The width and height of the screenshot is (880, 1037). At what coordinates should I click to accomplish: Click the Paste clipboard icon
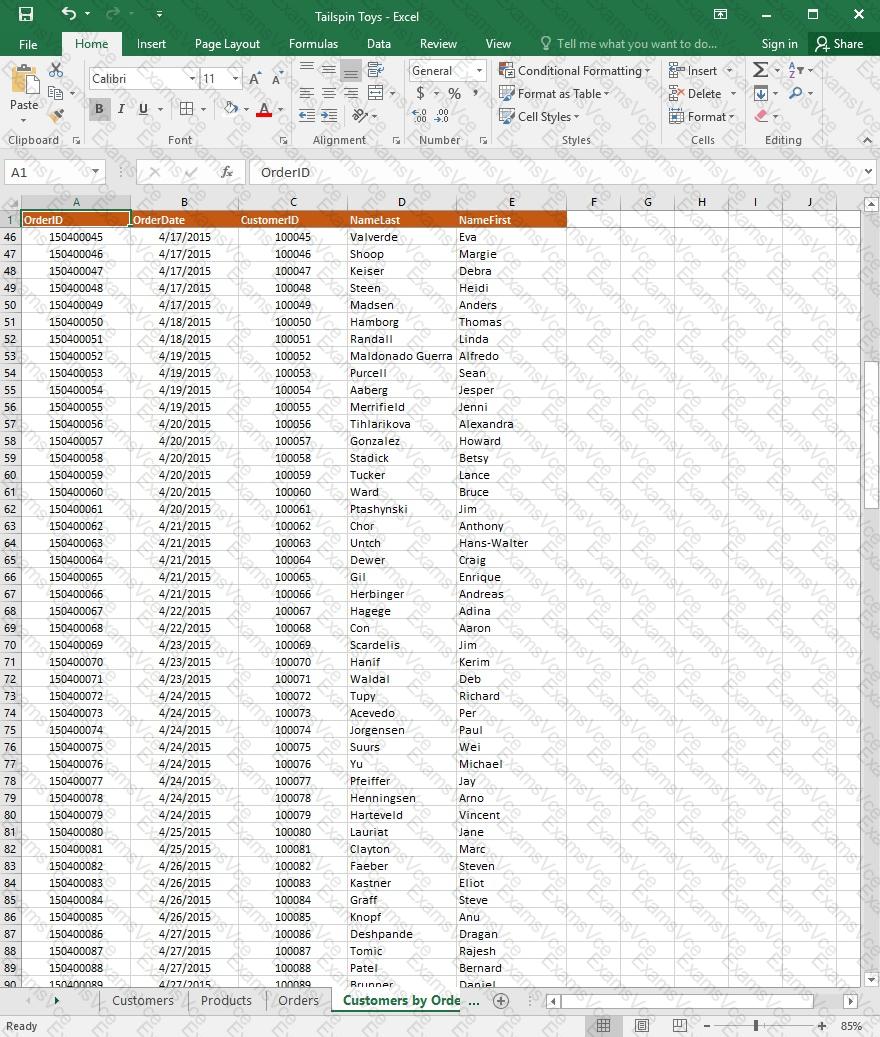[x=24, y=81]
